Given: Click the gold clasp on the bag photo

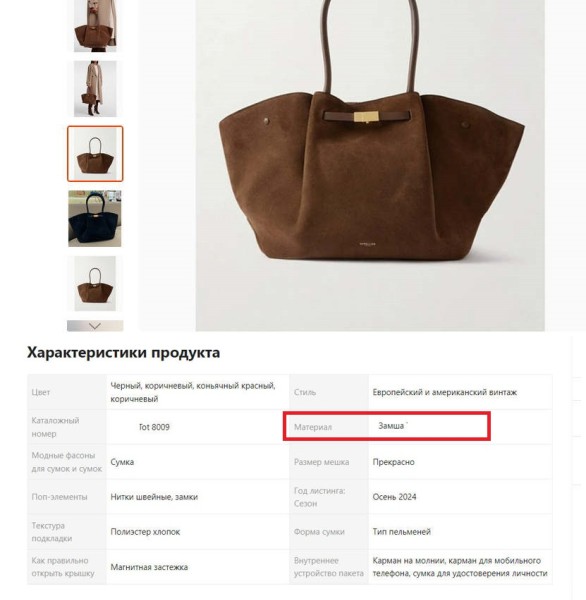Looking at the screenshot, I should coord(366,117).
